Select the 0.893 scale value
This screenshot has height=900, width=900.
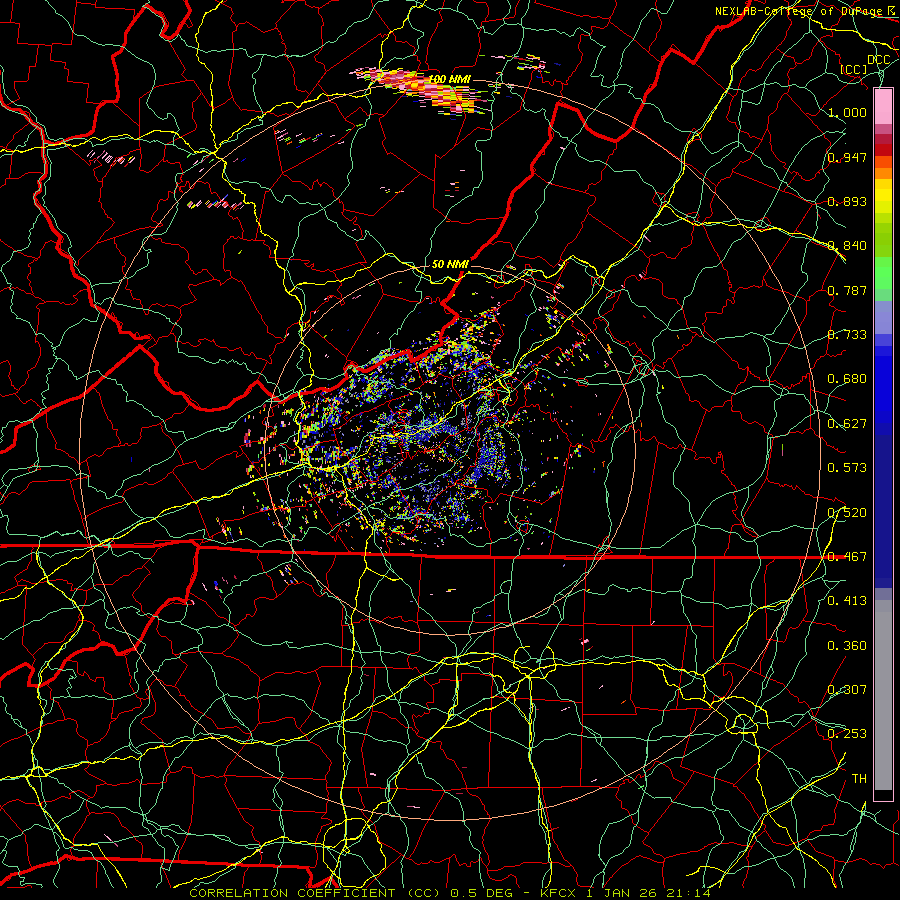tap(847, 201)
